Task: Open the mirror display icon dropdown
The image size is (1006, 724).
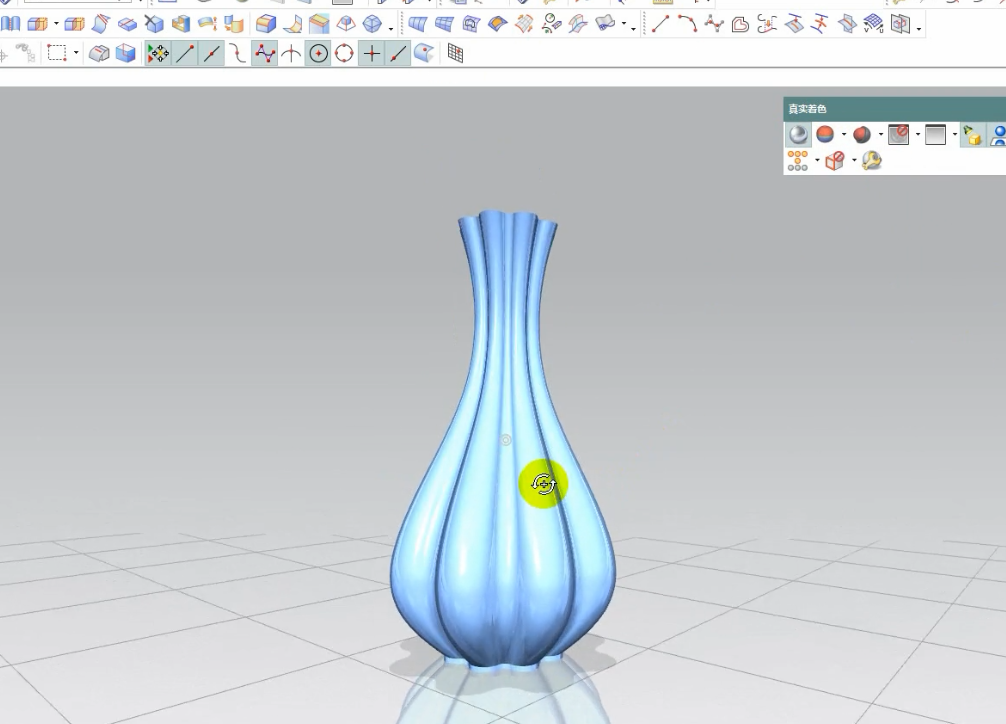Action: pos(919,28)
